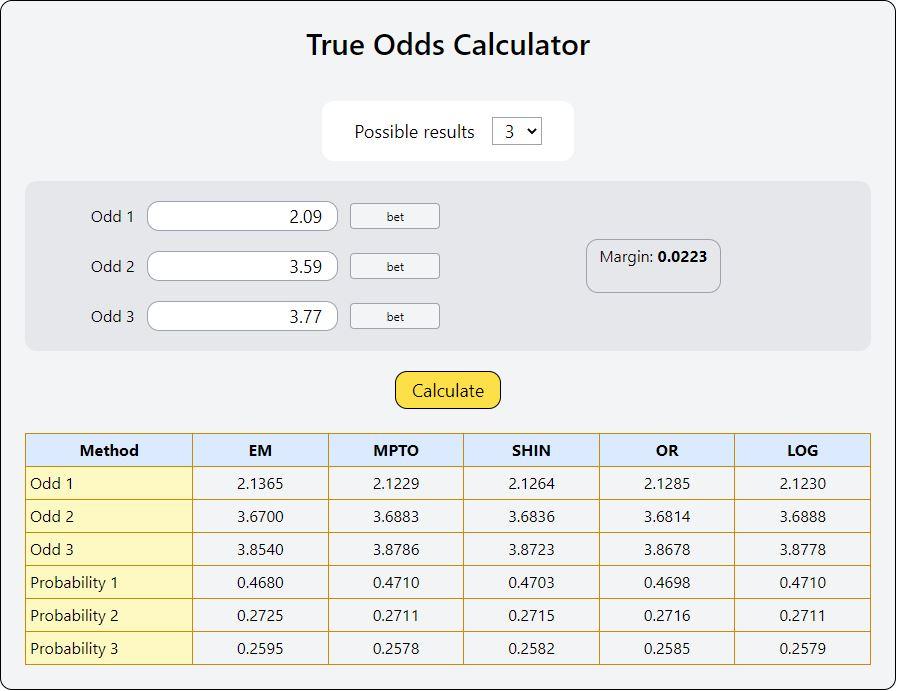Click the SHIN value 3.6836

[531, 517]
